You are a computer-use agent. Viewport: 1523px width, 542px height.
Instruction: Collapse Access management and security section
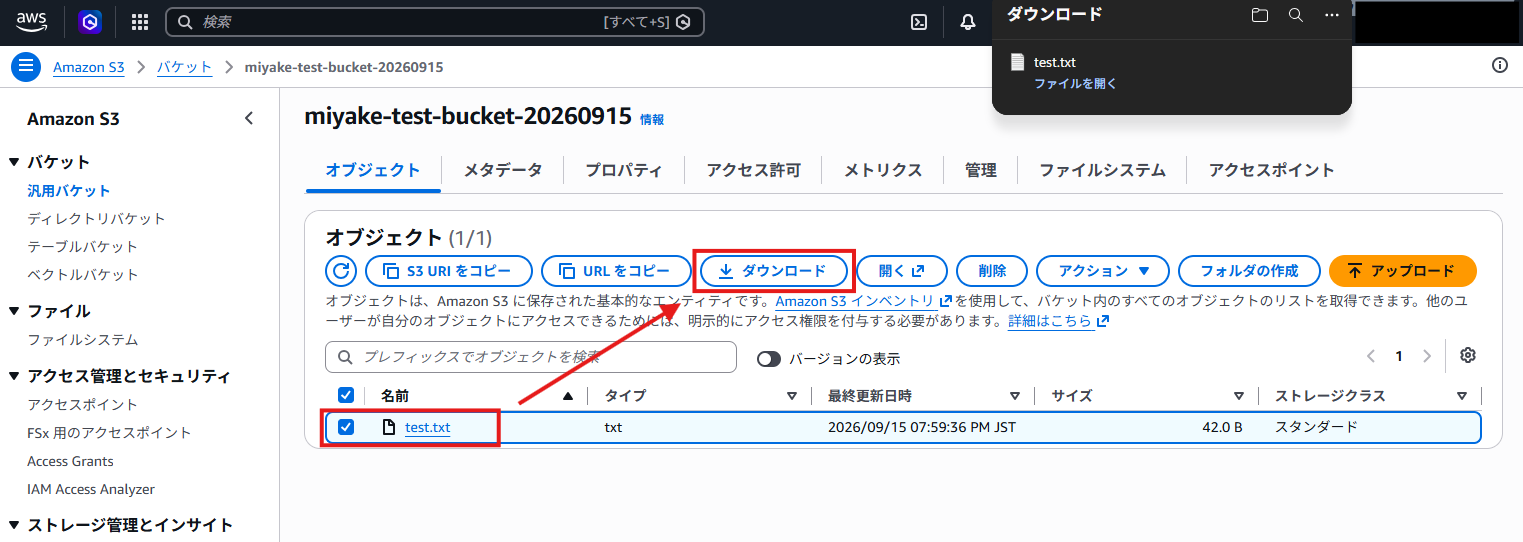click(14, 377)
